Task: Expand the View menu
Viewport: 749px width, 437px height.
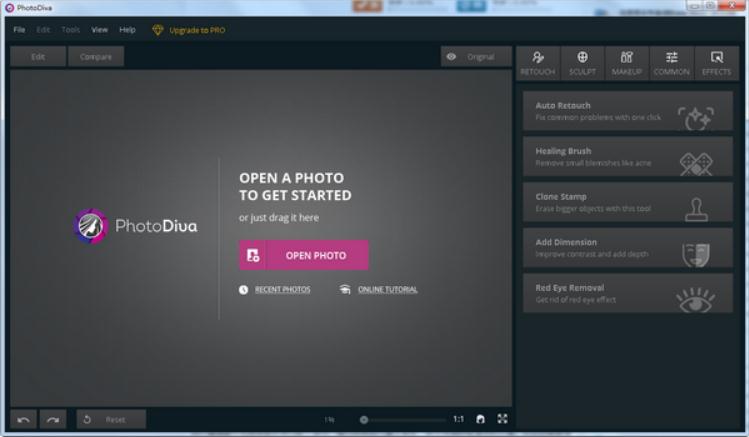Action: click(100, 30)
